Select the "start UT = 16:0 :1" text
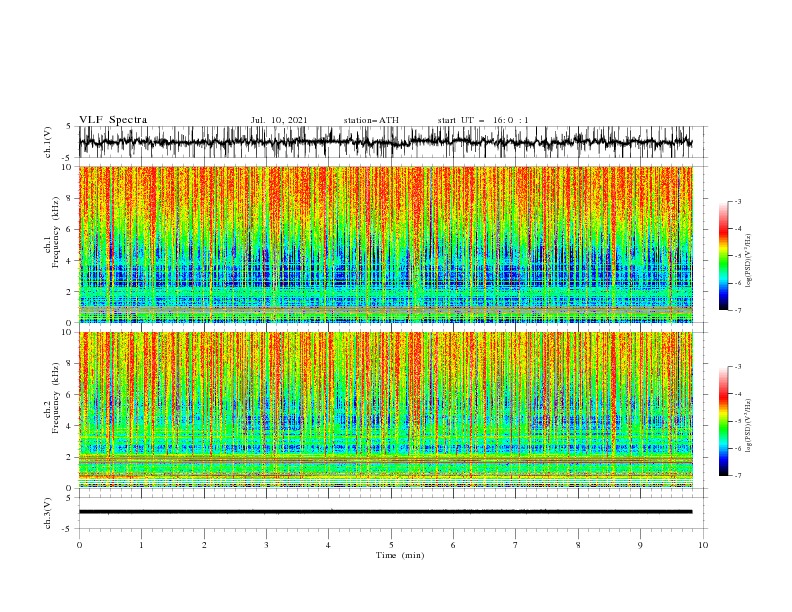This screenshot has width=792, height=612. click(483, 120)
